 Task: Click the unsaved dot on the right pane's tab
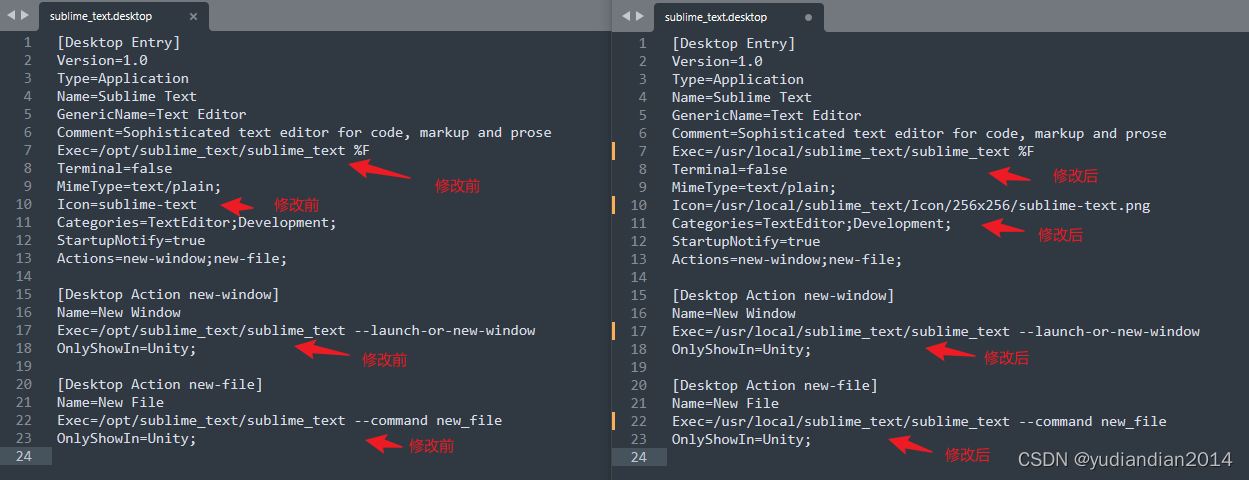click(x=808, y=17)
